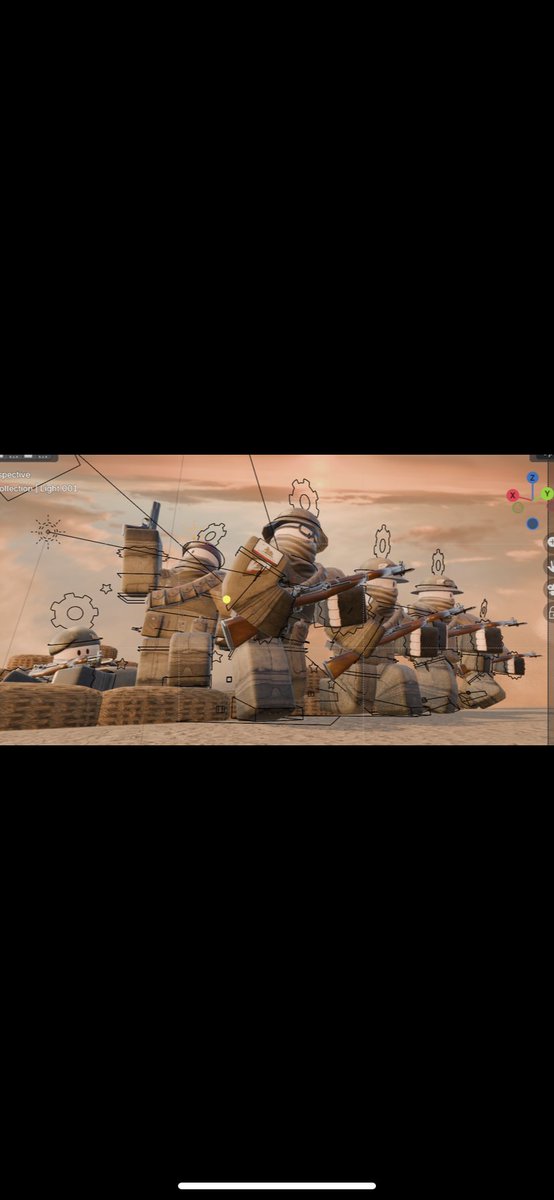Click the red X axis gizmo handle
Image resolution: width=554 pixels, height=1200 pixels.
(513, 495)
